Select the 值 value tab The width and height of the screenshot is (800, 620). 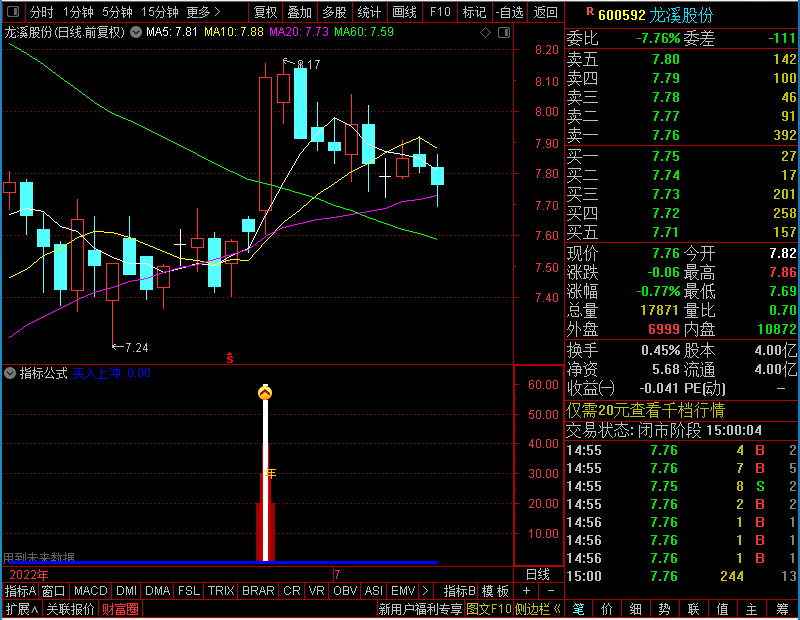pyautogui.click(x=722, y=609)
